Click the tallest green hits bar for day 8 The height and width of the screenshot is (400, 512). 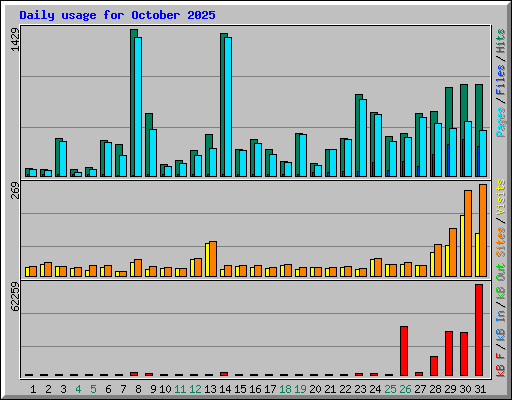click(x=132, y=103)
